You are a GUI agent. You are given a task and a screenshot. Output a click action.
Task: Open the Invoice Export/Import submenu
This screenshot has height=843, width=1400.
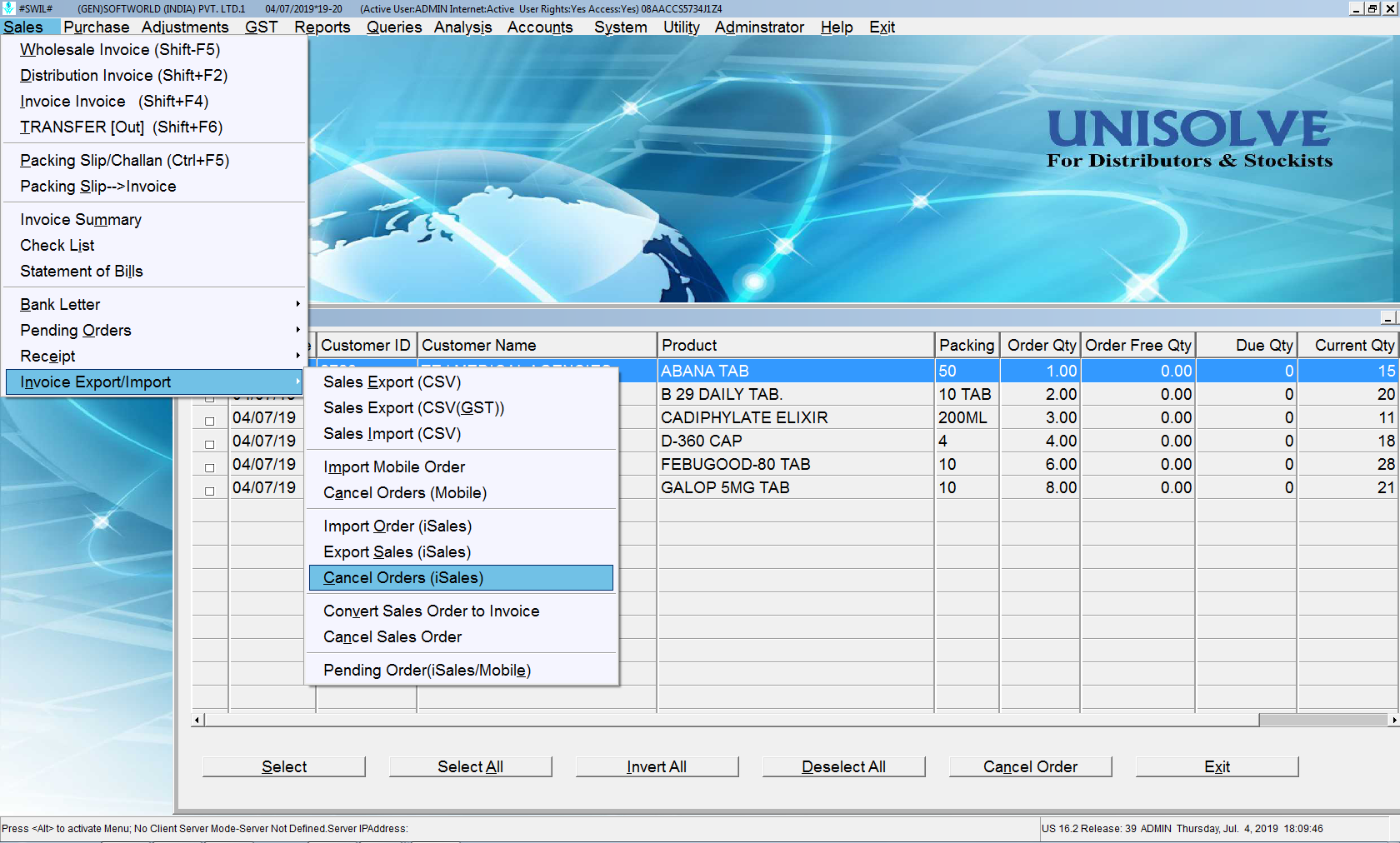[x=155, y=382]
